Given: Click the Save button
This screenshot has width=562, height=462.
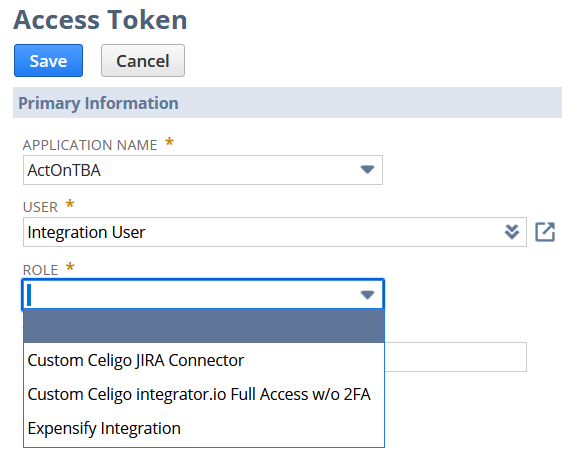Looking at the screenshot, I should [x=48, y=61].
